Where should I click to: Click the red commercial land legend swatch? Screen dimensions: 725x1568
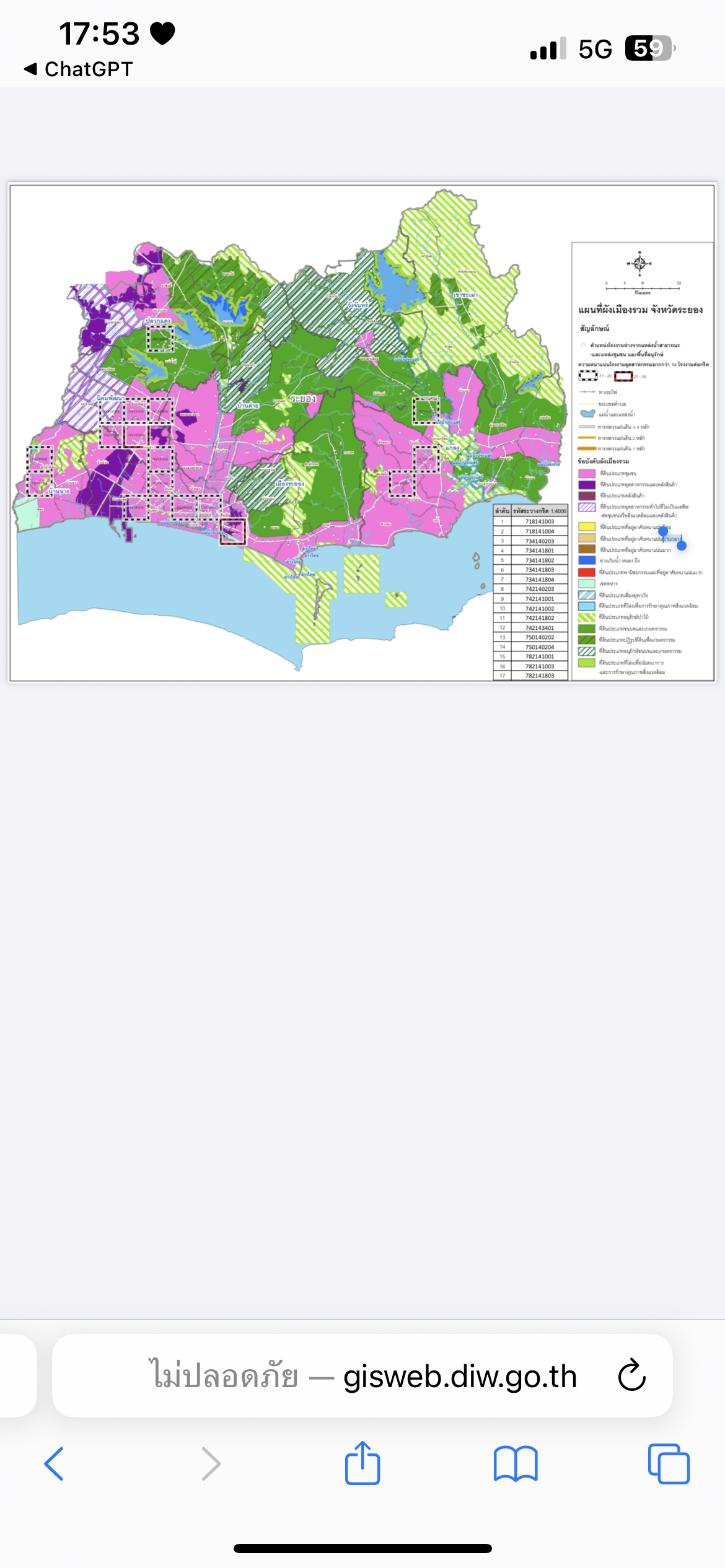[587, 572]
